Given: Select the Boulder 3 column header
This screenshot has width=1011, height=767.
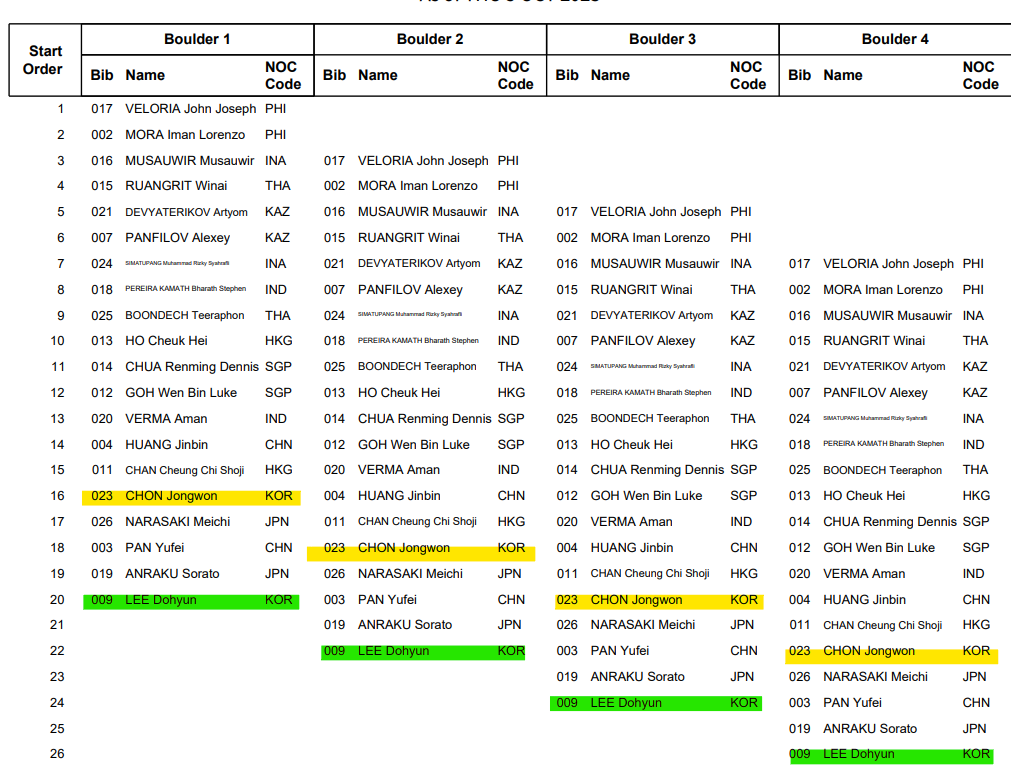Looking at the screenshot, I should (x=662, y=39).
